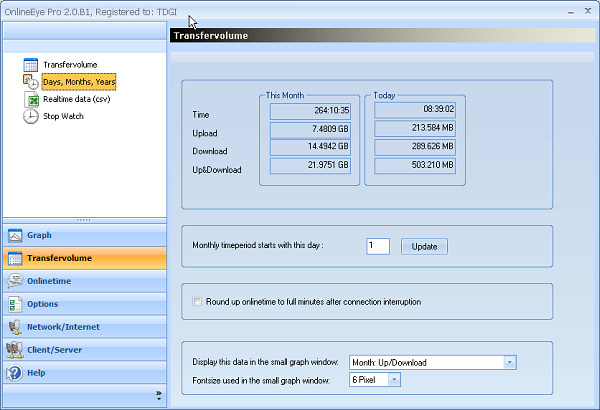Image resolution: width=600 pixels, height=410 pixels.
Task: Open the Stop Watch entry
Action: [63, 116]
